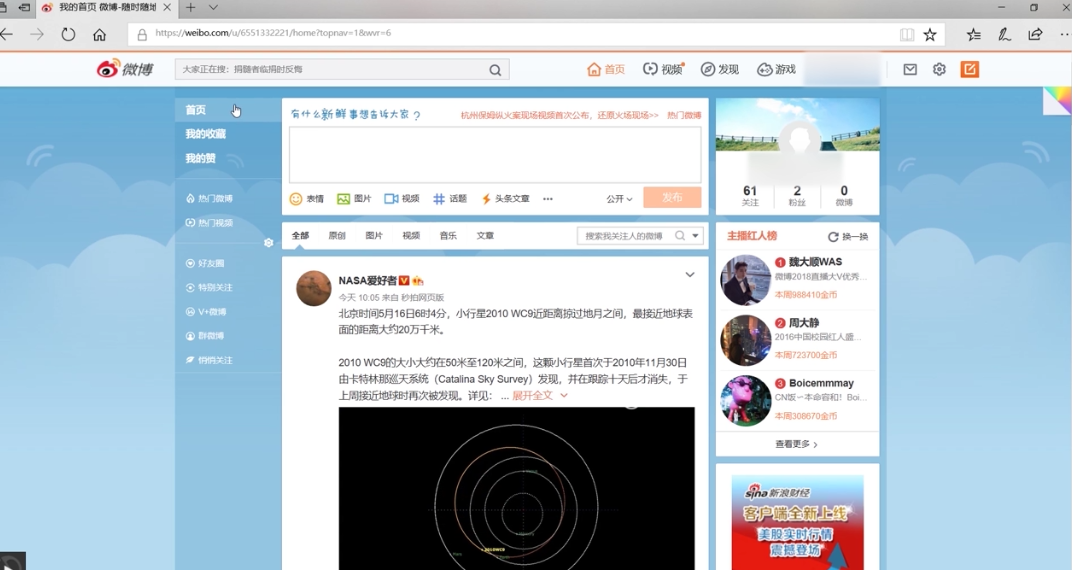The height and width of the screenshot is (570, 1072).
Task: Expand the NASA爱好者 post options chevron
Action: click(690, 275)
